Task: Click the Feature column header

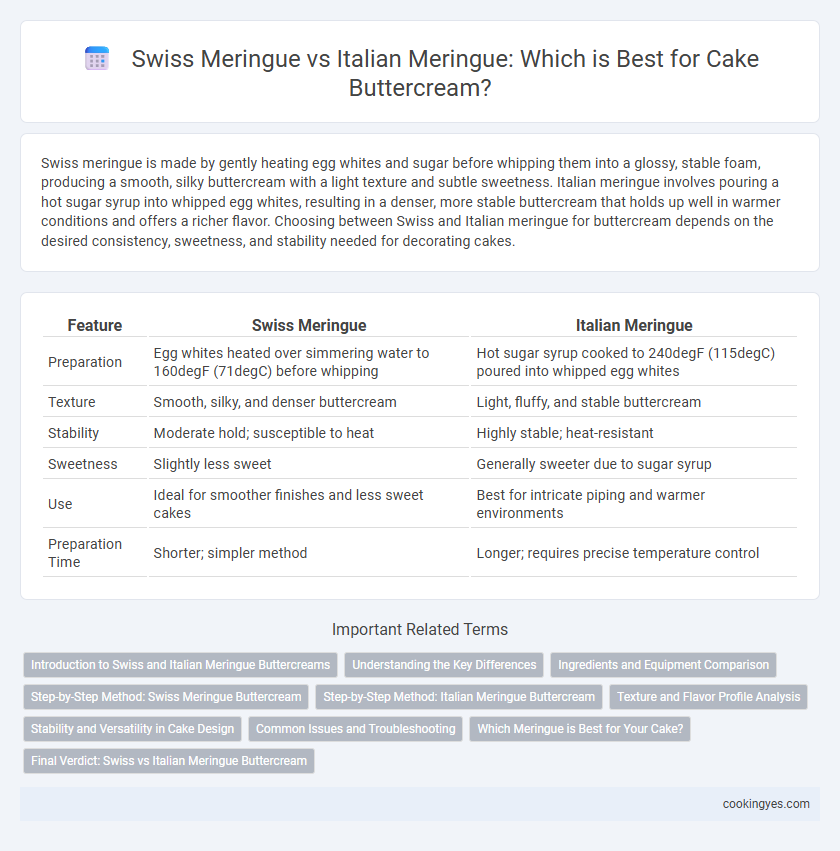Action: (94, 325)
